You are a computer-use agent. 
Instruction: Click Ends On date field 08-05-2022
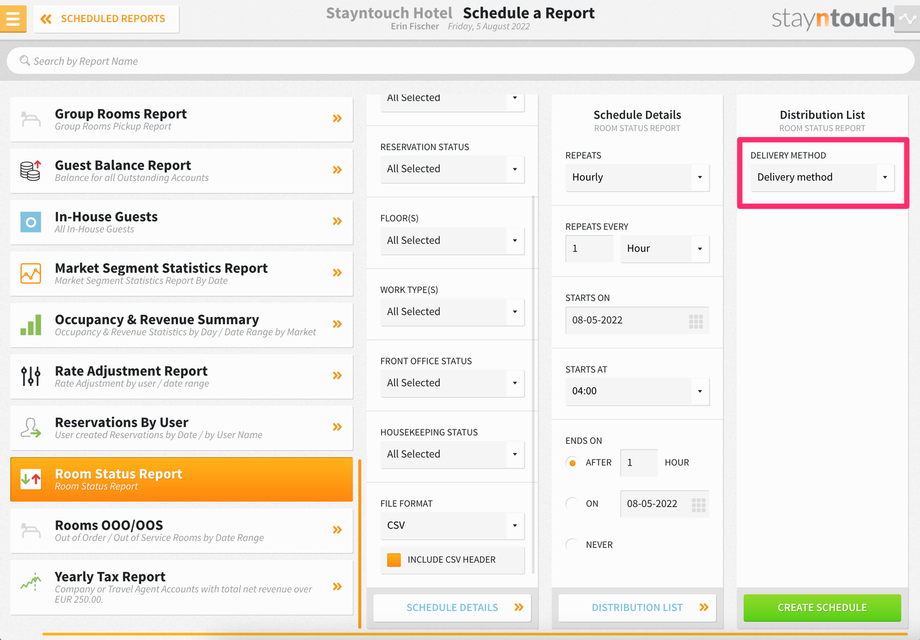click(x=664, y=504)
